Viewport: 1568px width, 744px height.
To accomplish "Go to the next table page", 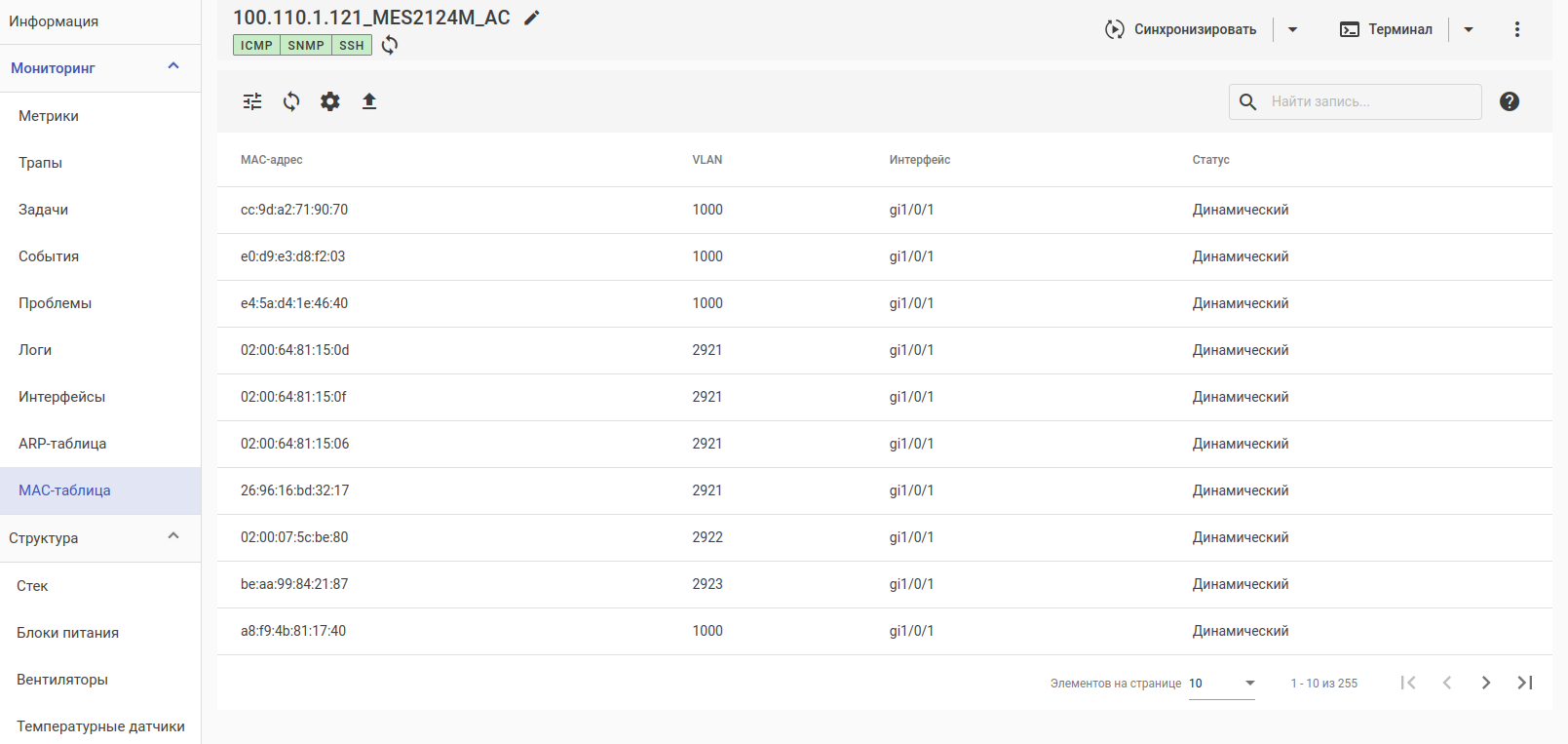I will coord(1486,683).
